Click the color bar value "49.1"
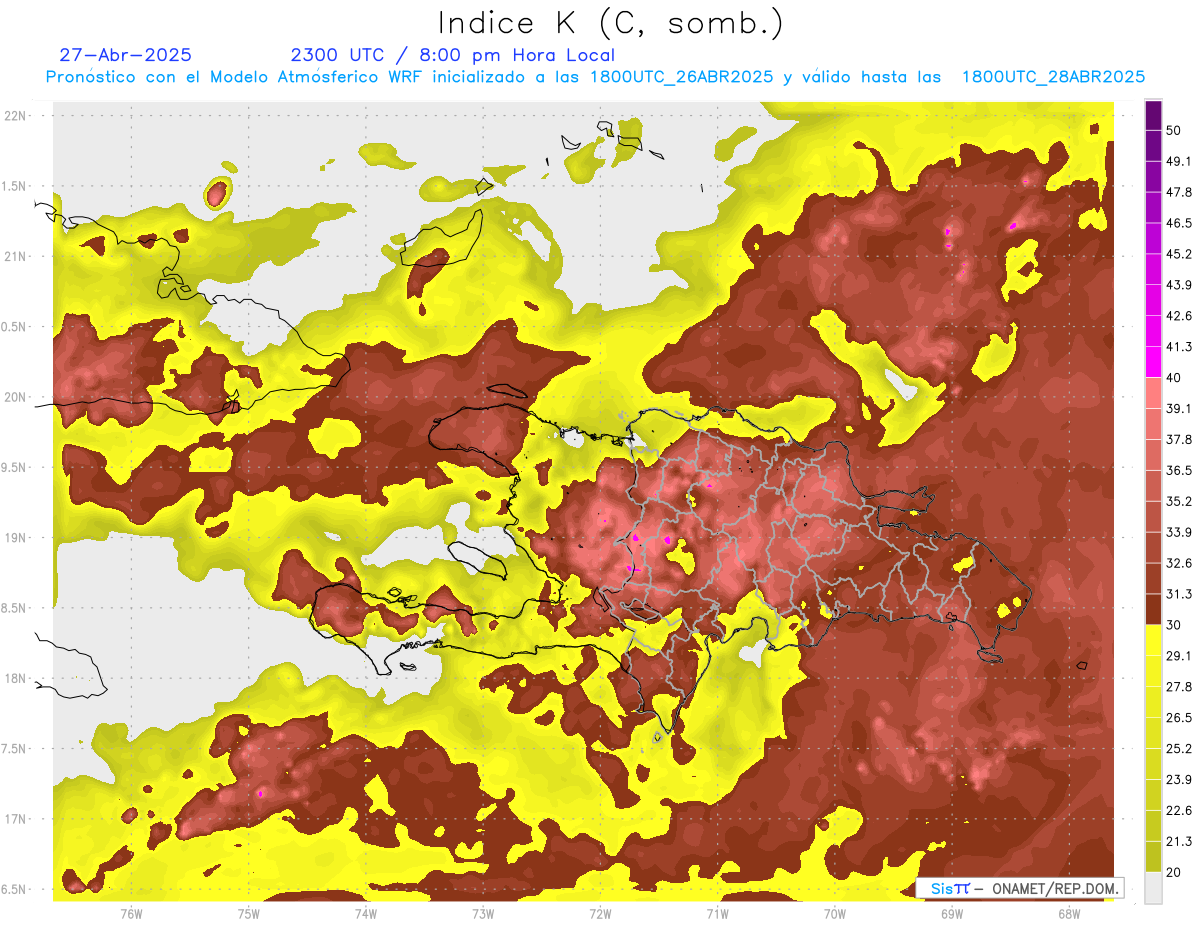This screenshot has height=927, width=1200. point(1178,161)
